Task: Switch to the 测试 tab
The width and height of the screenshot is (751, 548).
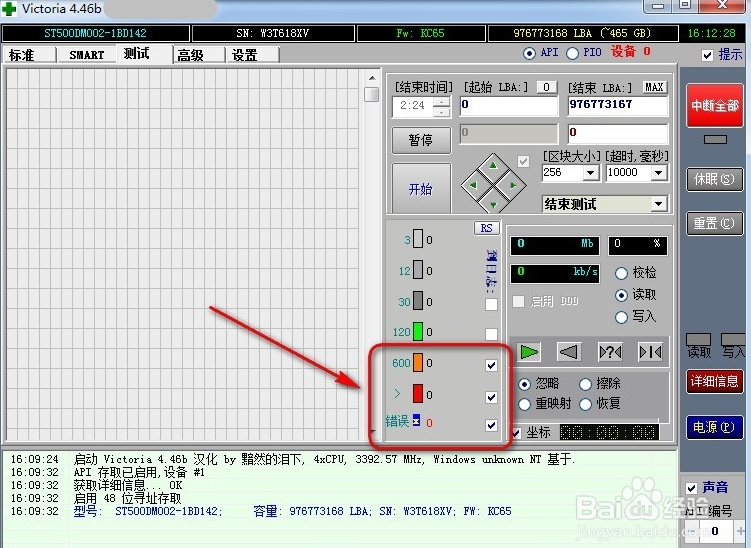Action: [144, 54]
